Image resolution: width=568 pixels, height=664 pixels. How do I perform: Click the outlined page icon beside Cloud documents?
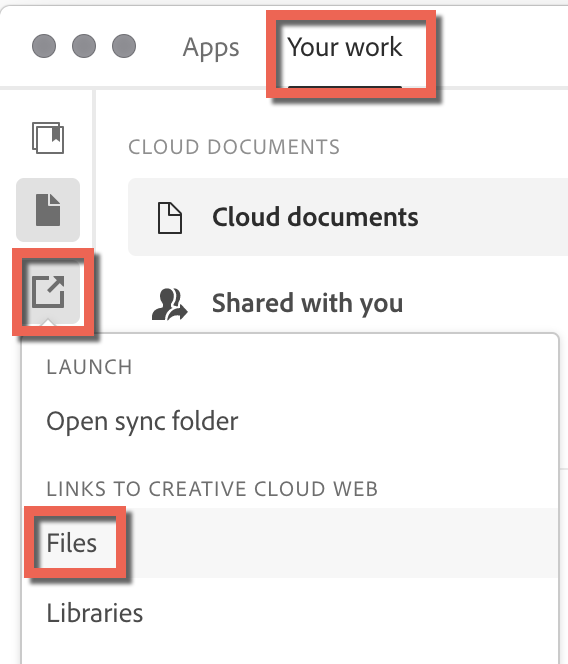pos(170,218)
